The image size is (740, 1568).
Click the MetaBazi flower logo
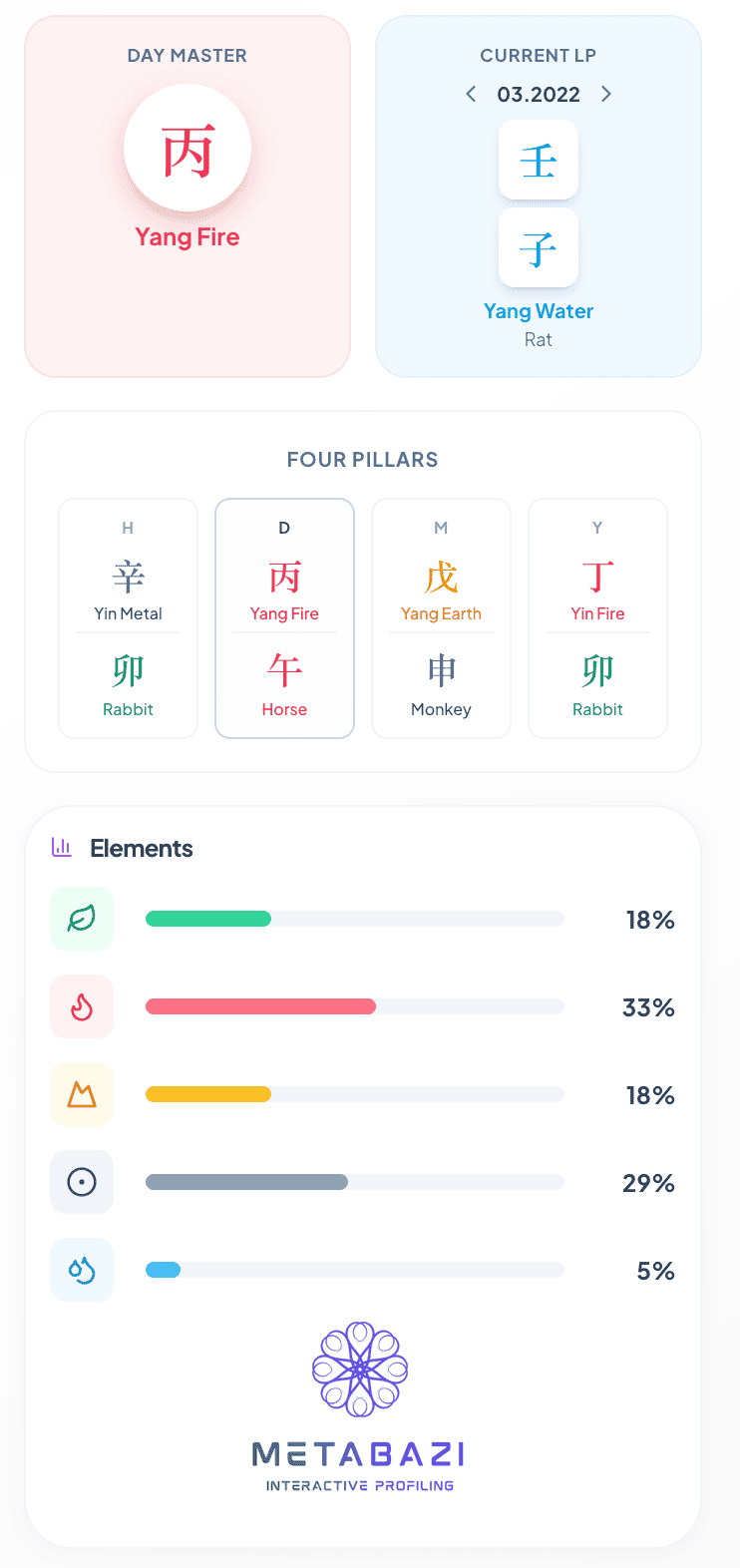[x=360, y=1370]
